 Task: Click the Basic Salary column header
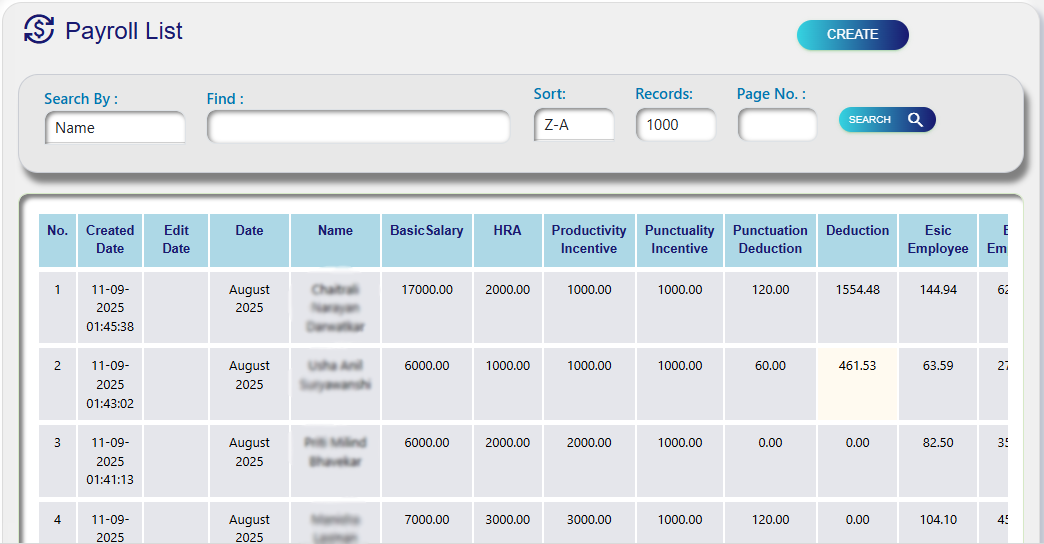coord(426,231)
